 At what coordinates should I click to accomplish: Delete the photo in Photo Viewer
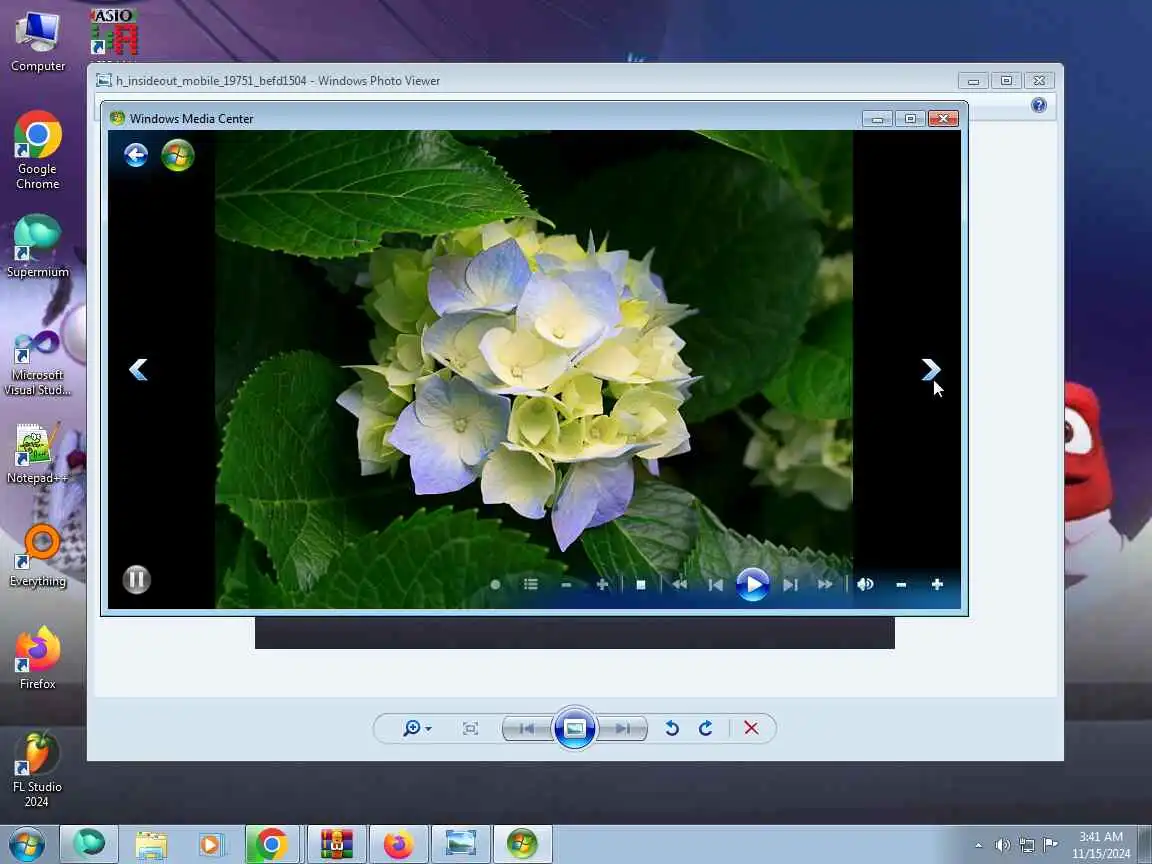point(751,728)
